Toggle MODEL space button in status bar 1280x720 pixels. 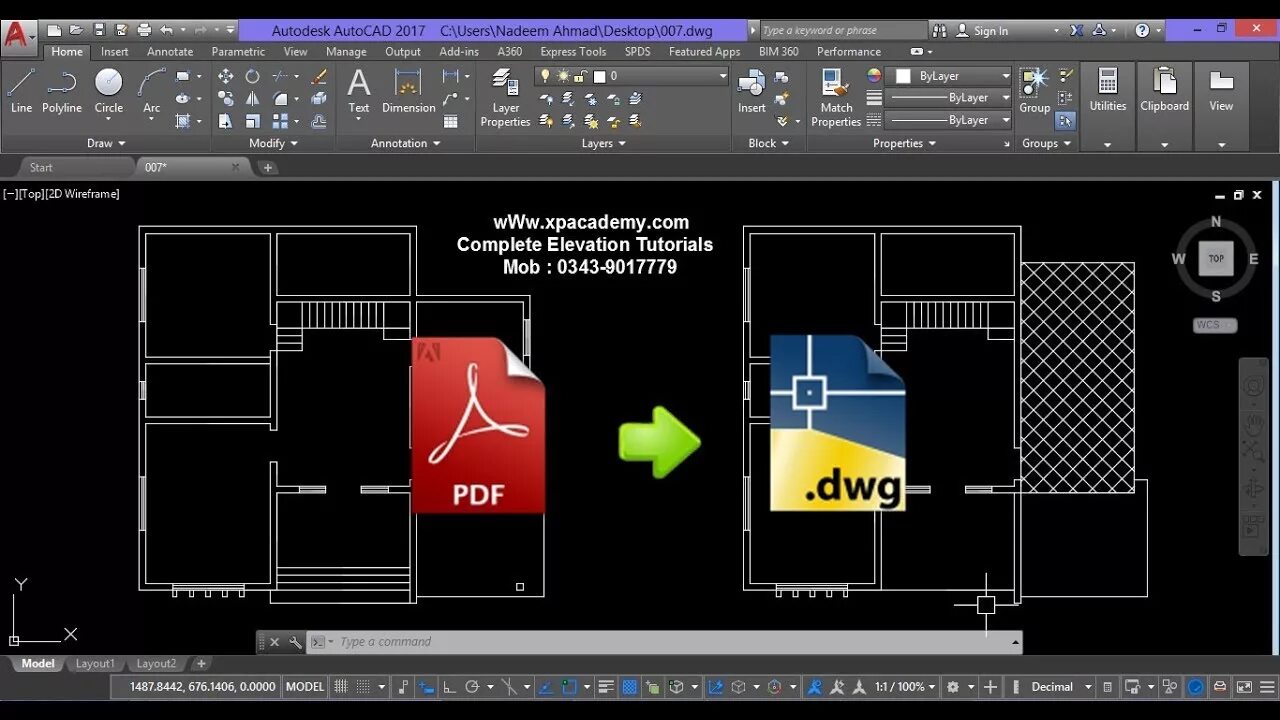point(305,687)
